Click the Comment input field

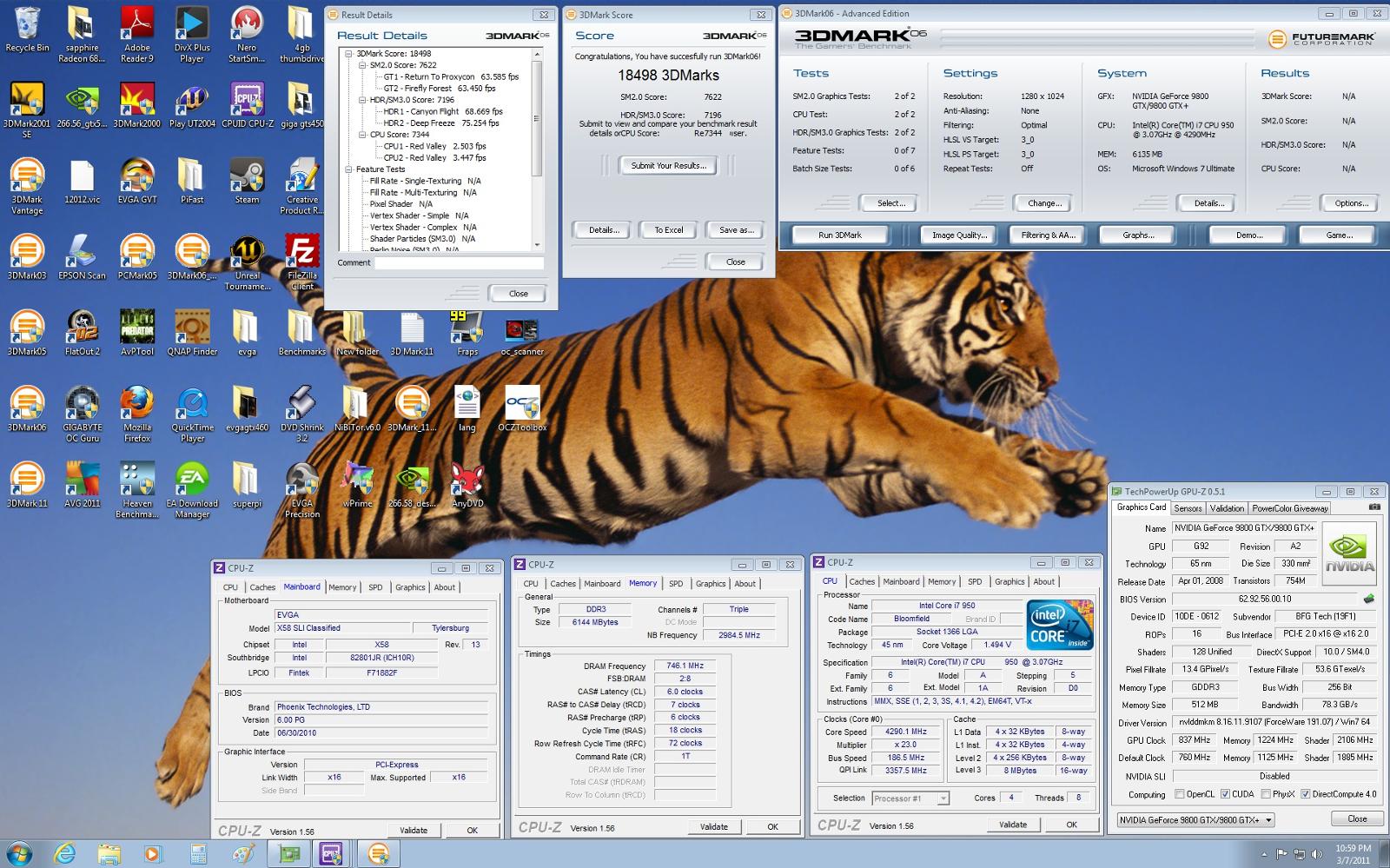[x=459, y=262]
